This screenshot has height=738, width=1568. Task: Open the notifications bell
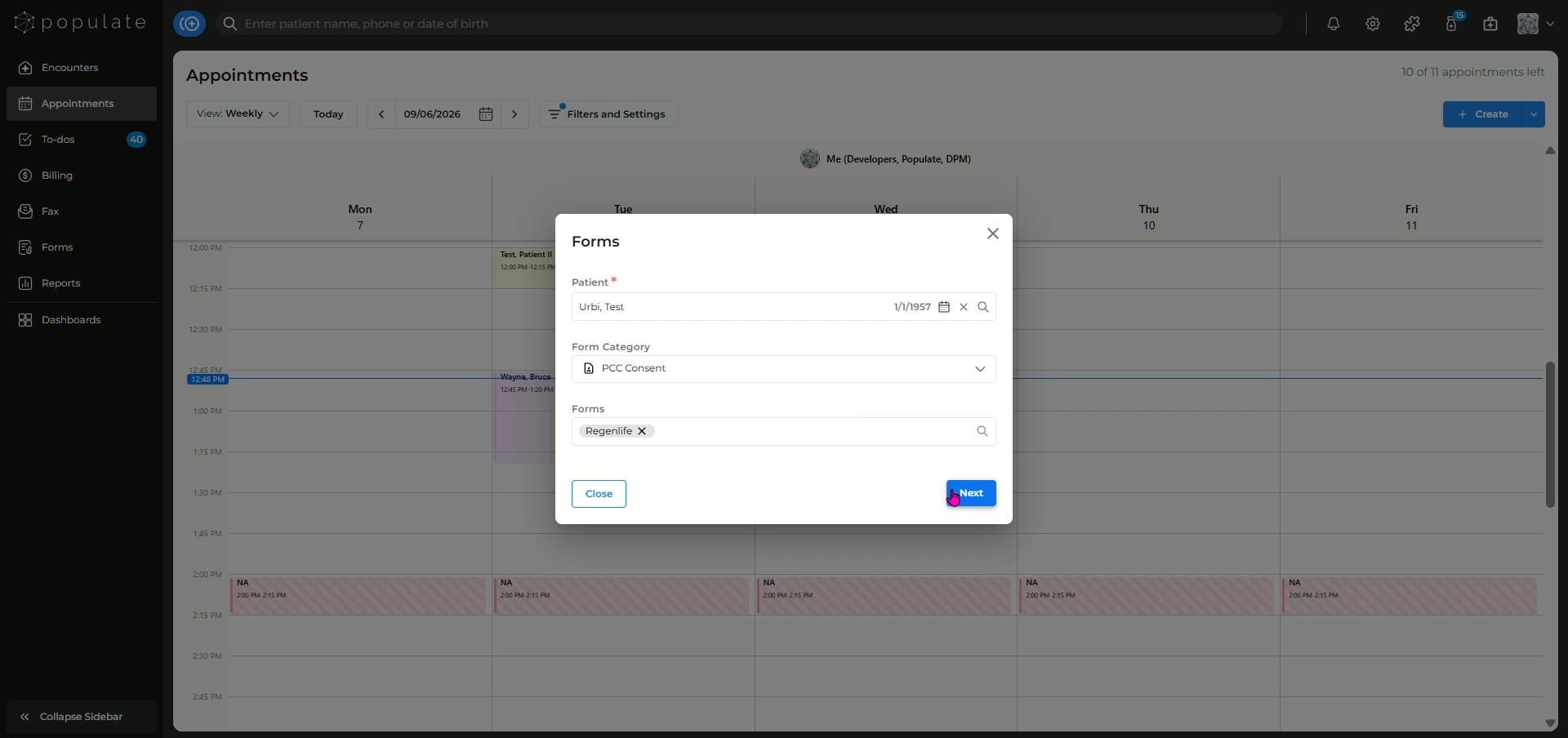[x=1334, y=24]
